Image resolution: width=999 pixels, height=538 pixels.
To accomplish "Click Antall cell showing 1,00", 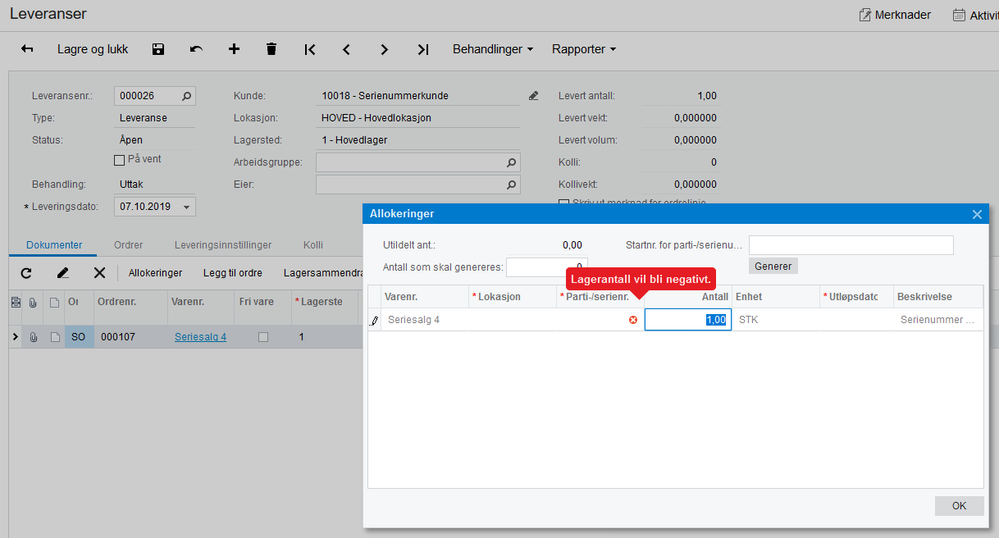I will 687,320.
